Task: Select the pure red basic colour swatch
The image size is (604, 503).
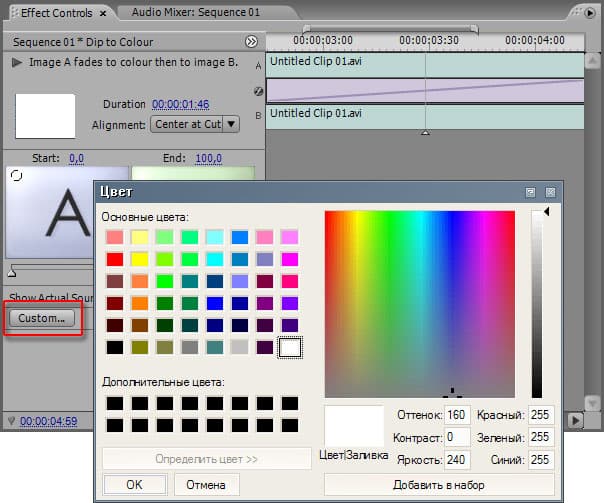Action: (x=115, y=259)
